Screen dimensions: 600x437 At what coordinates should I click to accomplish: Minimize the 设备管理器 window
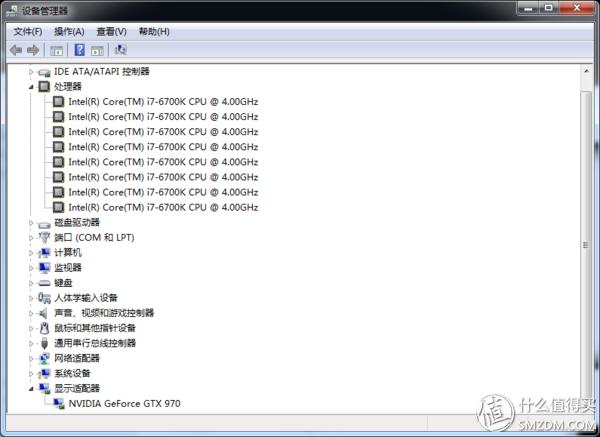(x=529, y=8)
